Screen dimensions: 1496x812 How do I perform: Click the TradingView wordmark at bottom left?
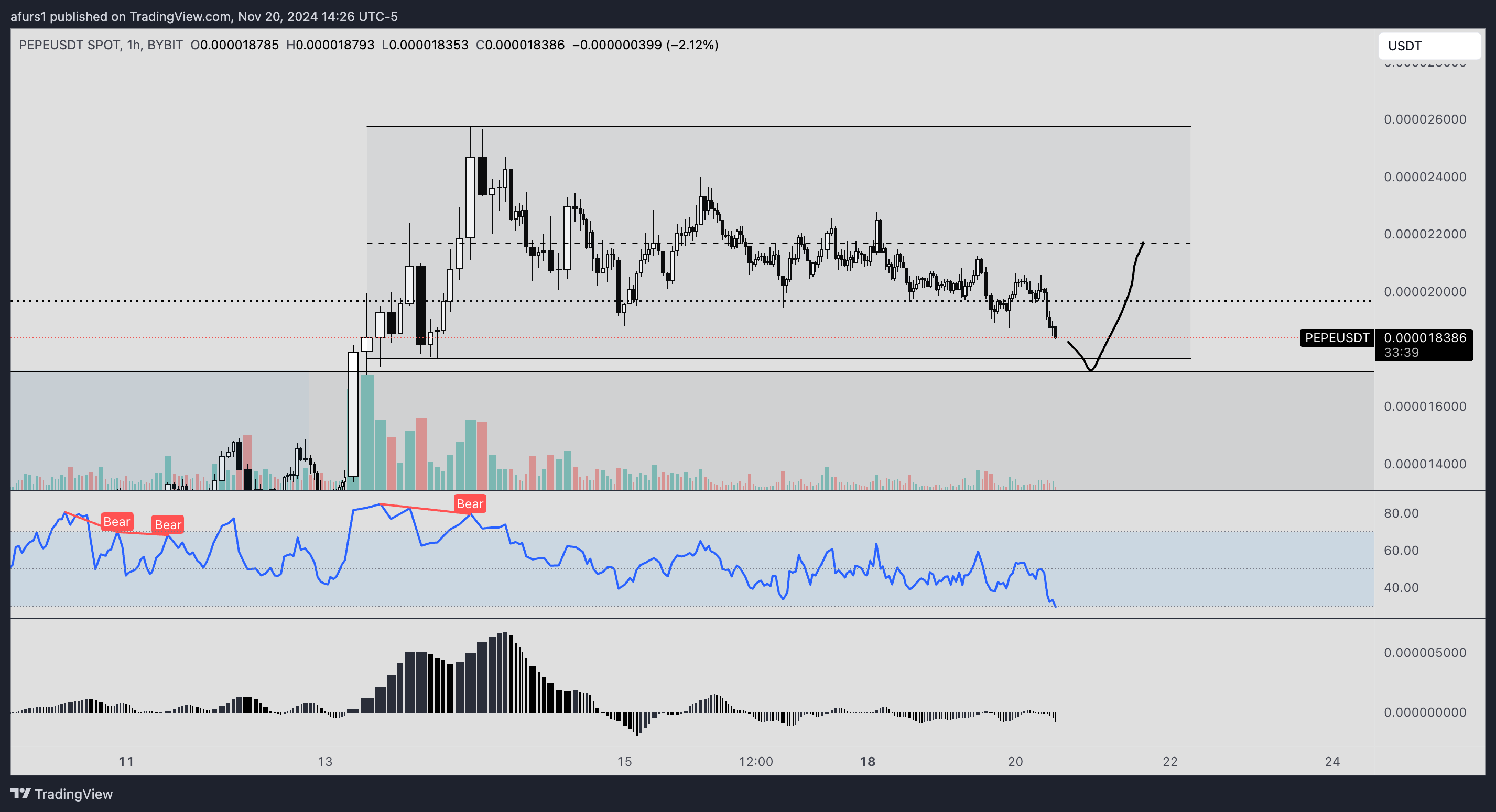[x=74, y=794]
